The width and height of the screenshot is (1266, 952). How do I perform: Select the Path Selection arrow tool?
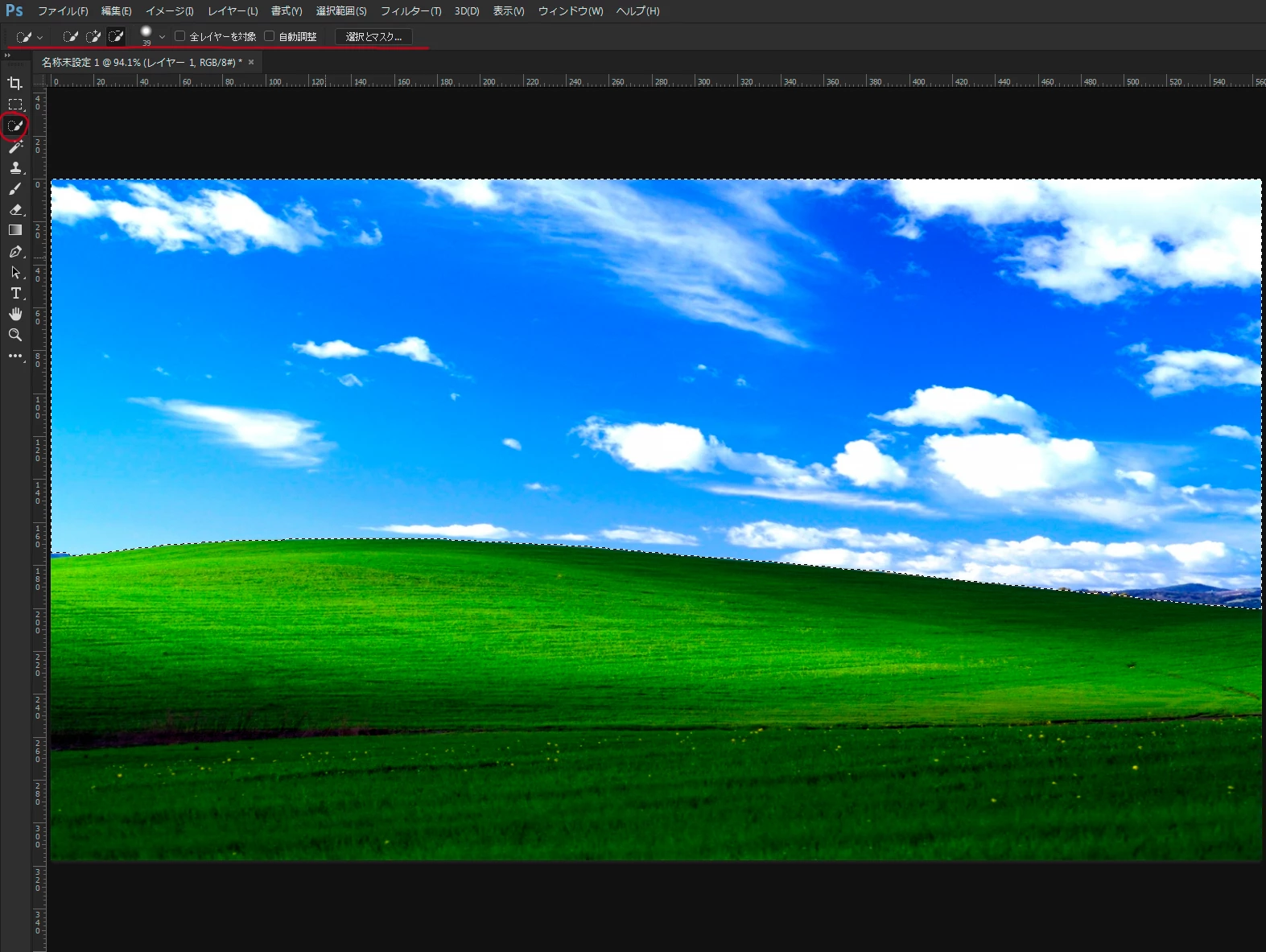click(15, 272)
